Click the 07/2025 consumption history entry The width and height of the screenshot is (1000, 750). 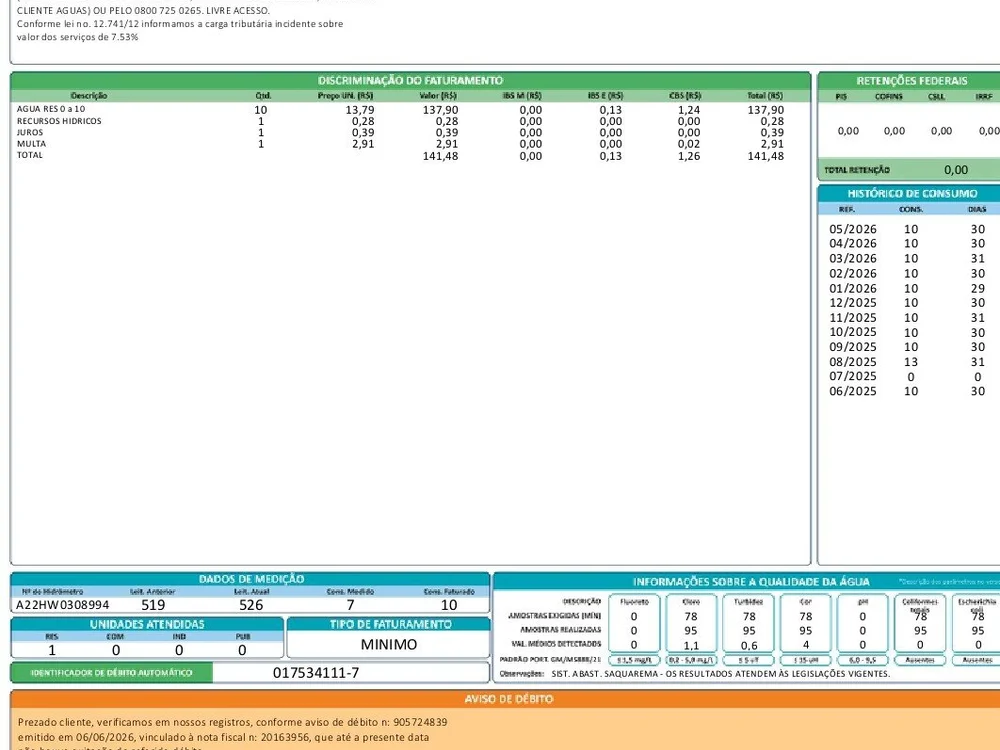(x=907, y=377)
